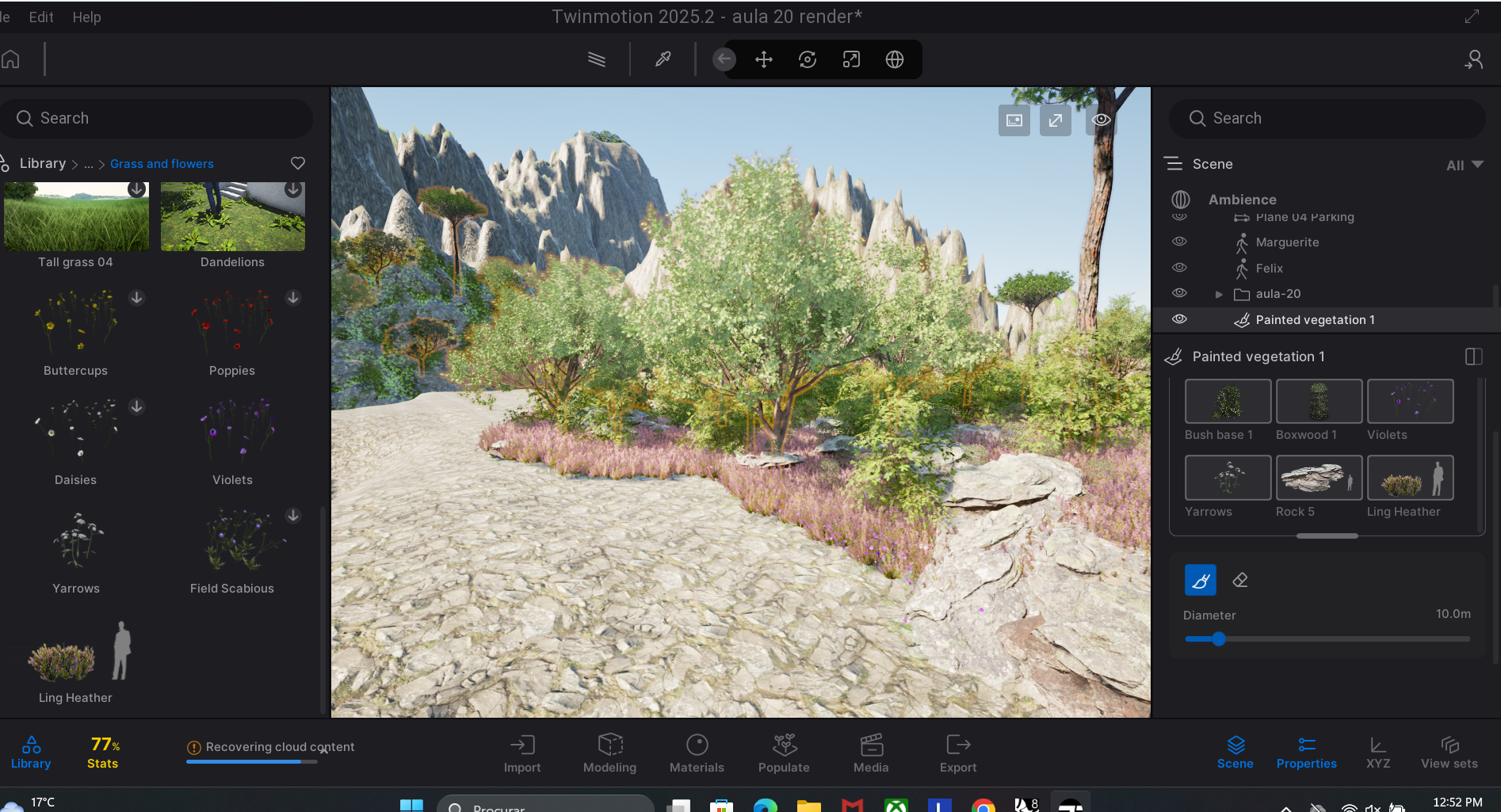The width and height of the screenshot is (1501, 812).
Task: Switch to world axis globe tool
Action: (895, 59)
